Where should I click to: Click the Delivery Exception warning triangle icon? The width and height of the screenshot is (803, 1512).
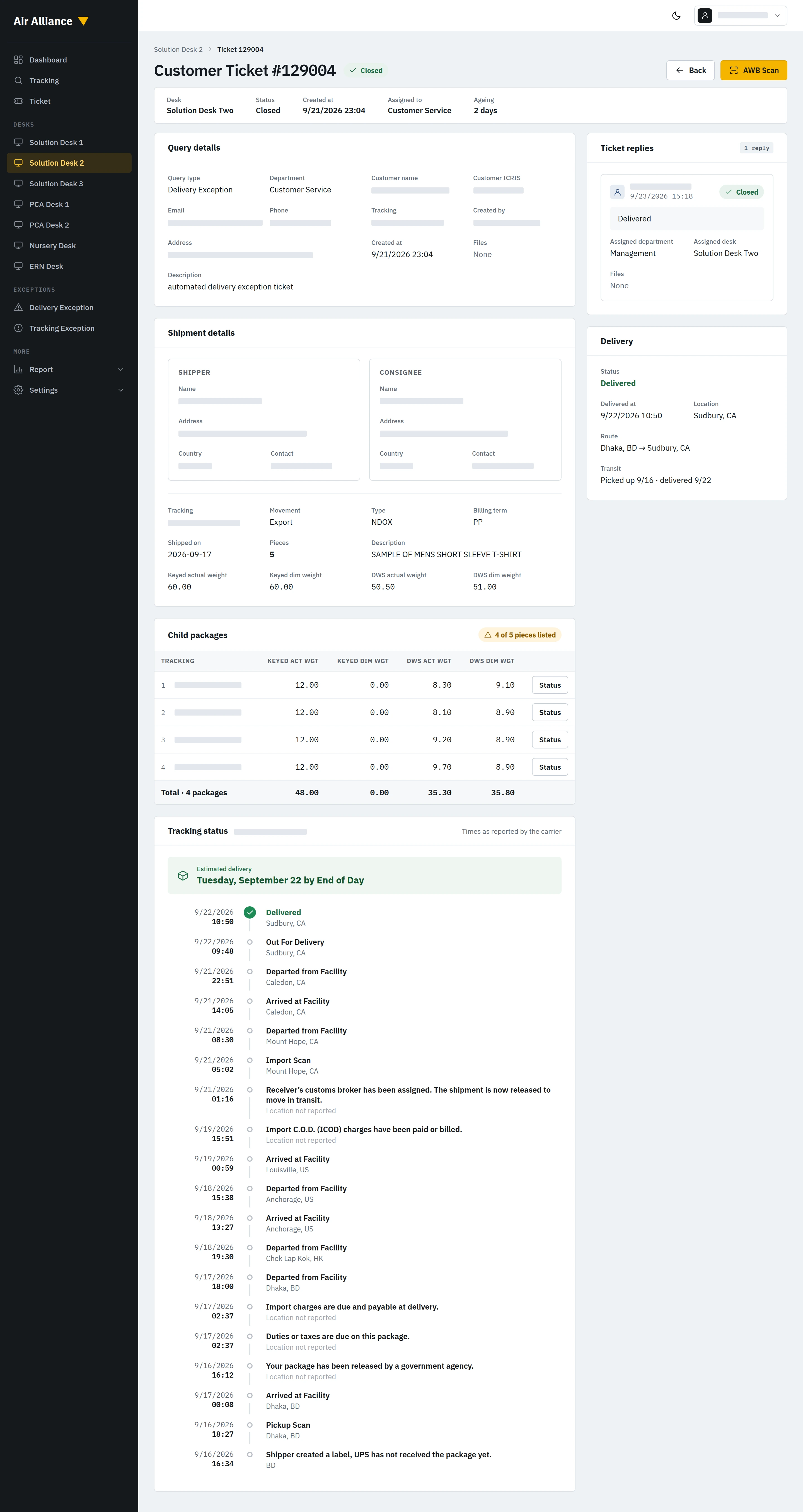18,308
